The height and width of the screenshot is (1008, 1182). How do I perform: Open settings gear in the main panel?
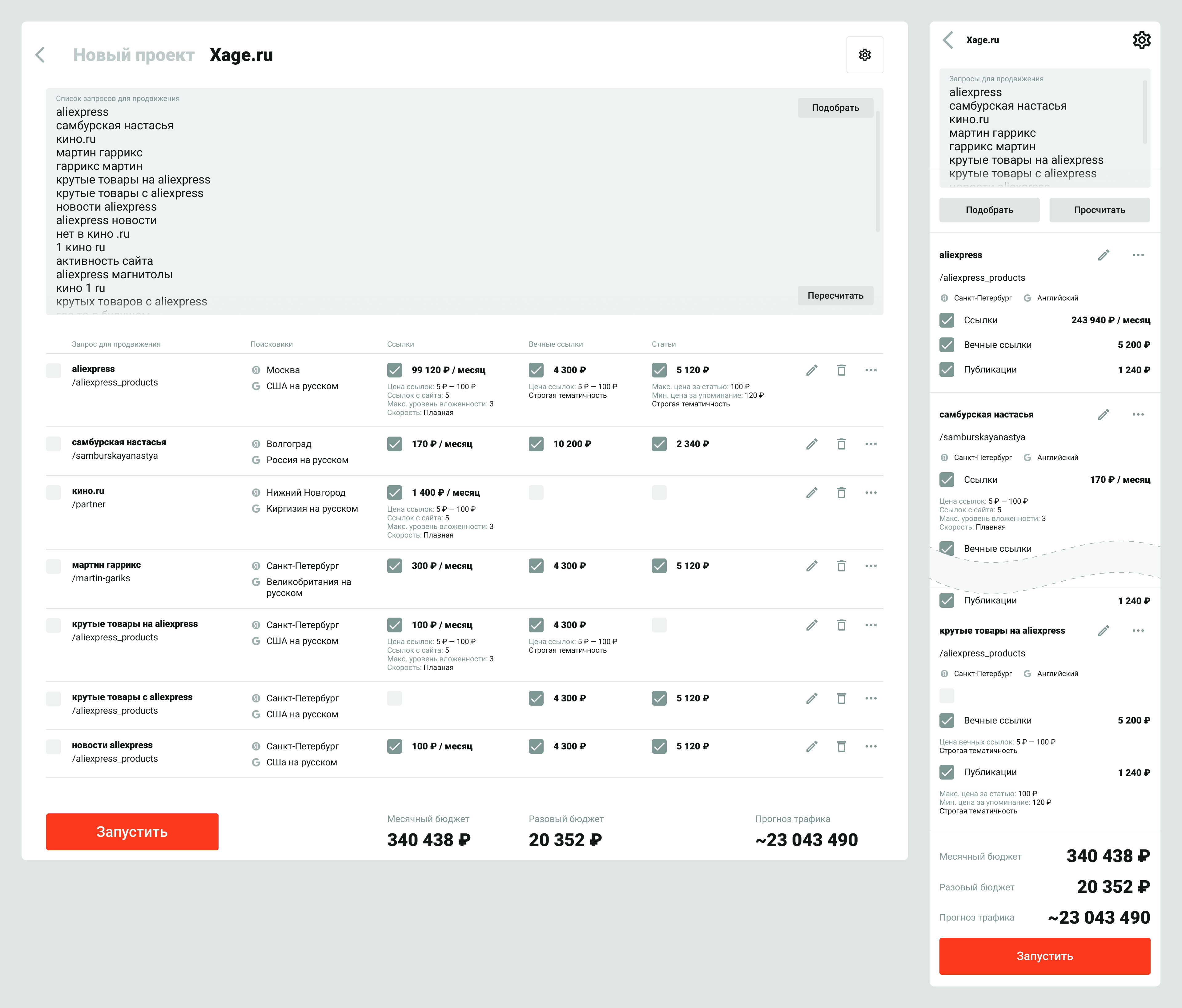pyautogui.click(x=864, y=55)
